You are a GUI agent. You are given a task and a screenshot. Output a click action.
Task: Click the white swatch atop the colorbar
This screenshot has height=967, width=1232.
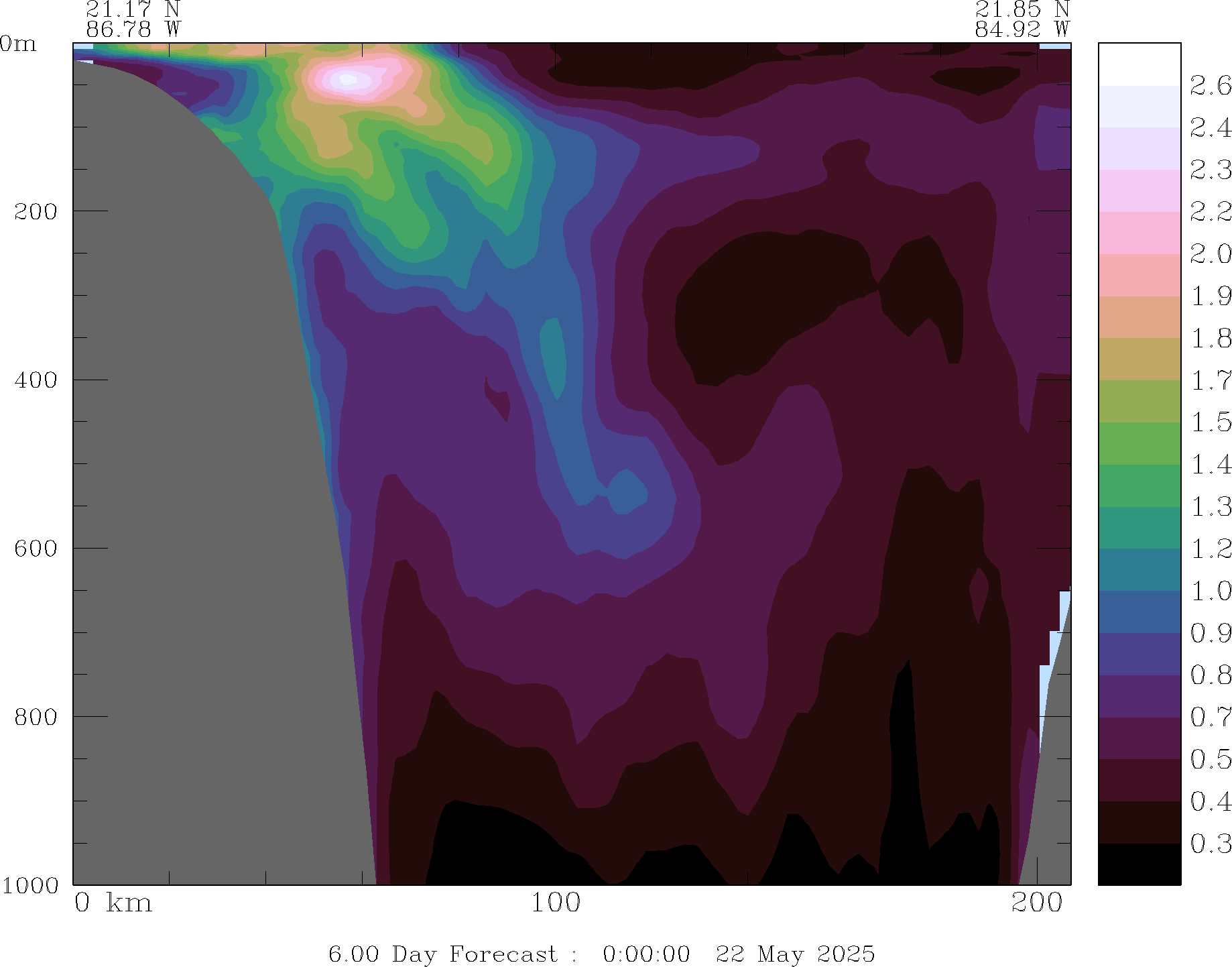(x=1139, y=64)
